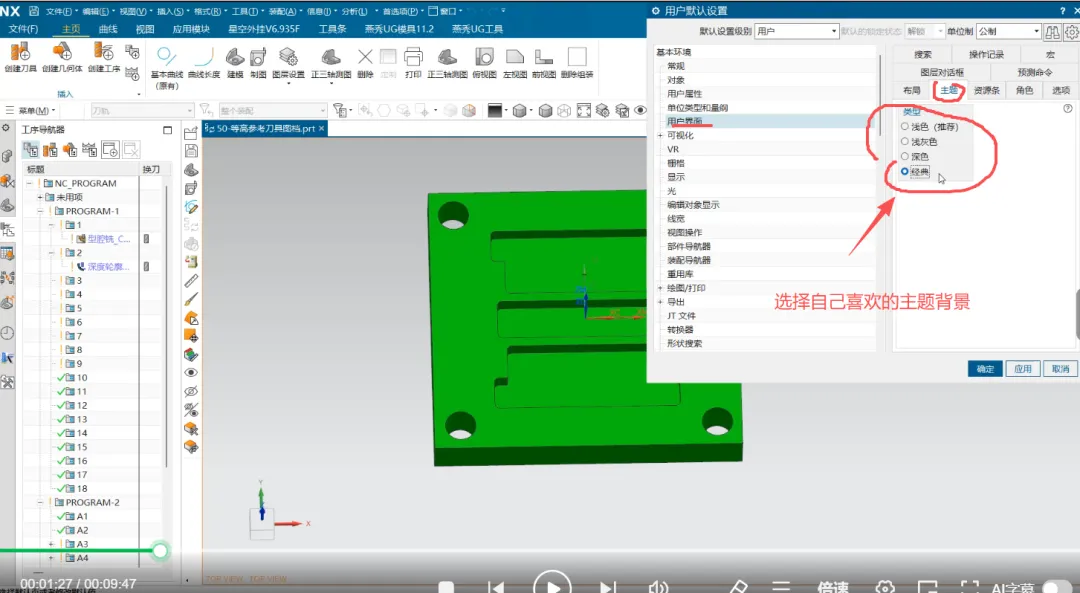
Task: Click the settings tree vertical scrollbar
Action: click(x=880, y=93)
